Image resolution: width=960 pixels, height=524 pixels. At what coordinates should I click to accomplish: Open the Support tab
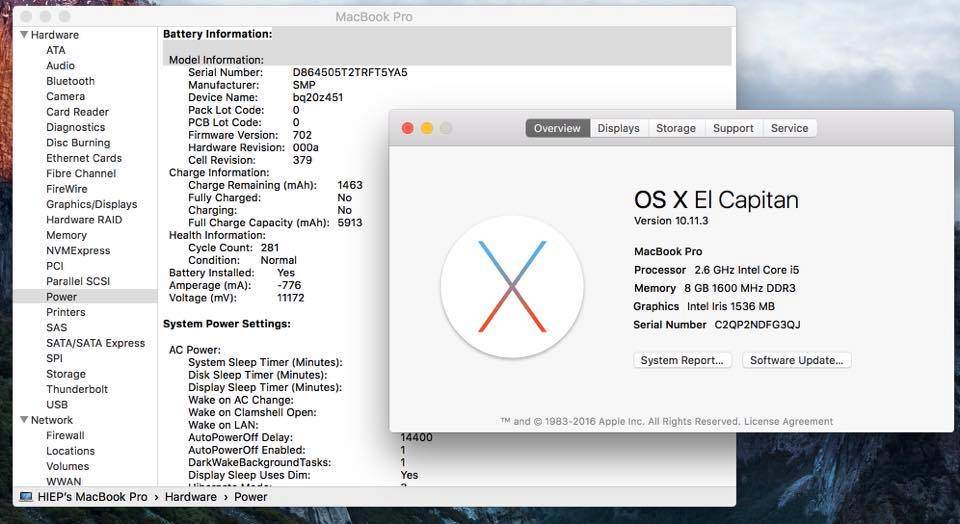click(733, 128)
